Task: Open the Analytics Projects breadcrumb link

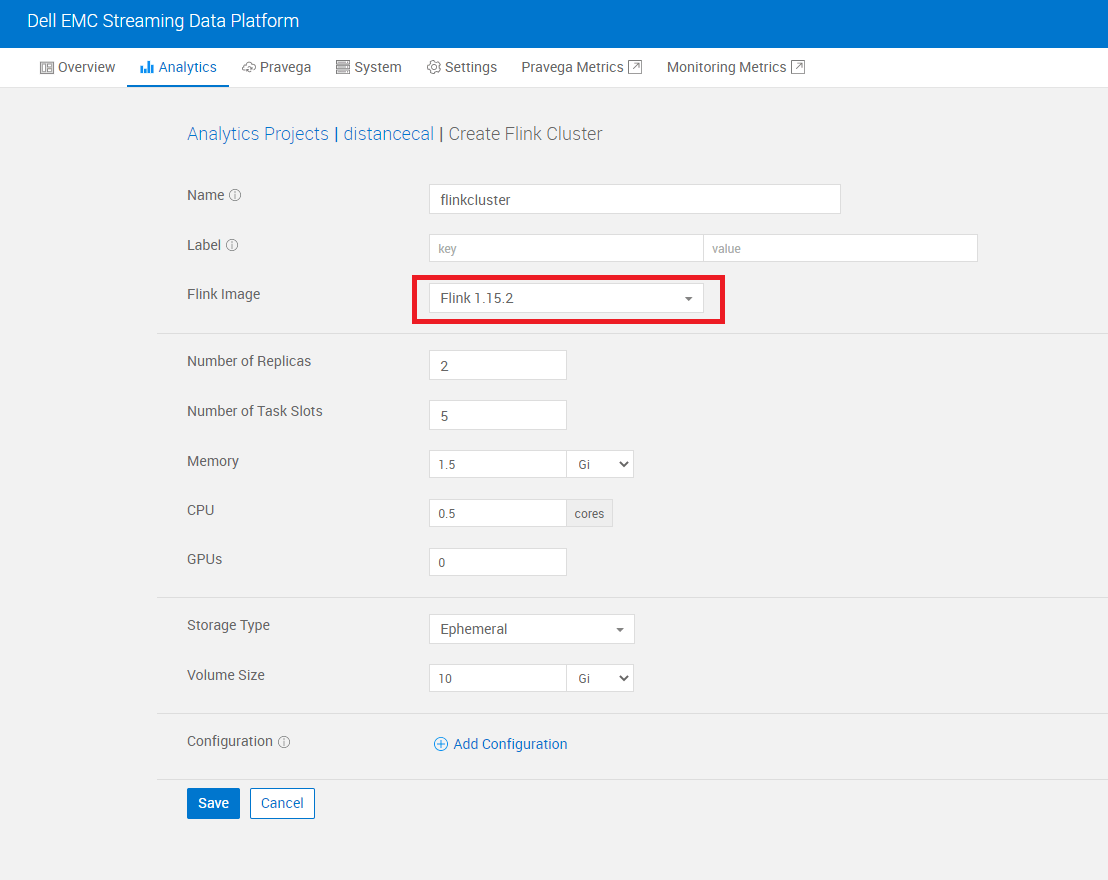Action: pos(257,133)
